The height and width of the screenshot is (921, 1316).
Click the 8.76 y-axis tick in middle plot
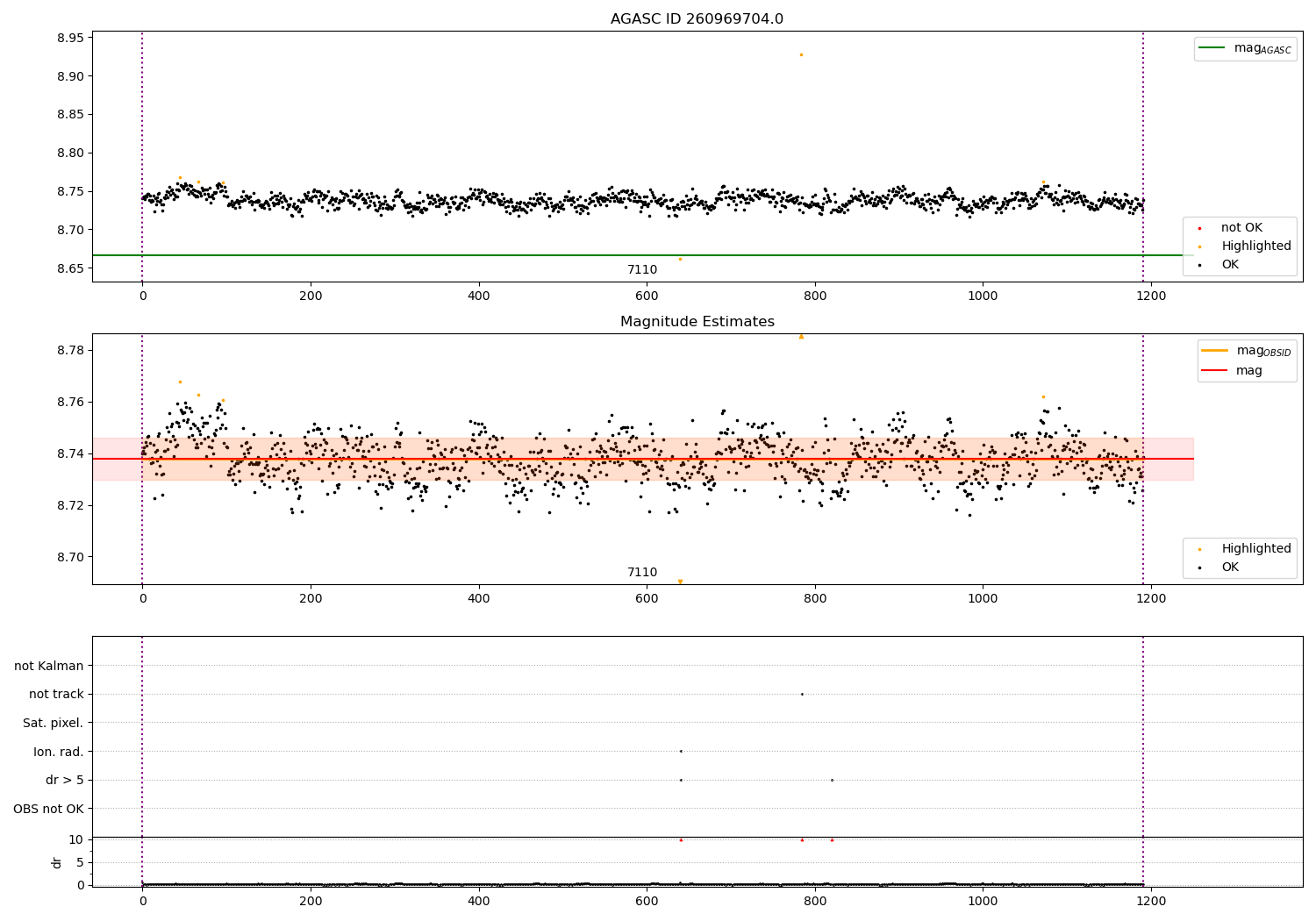pyautogui.click(x=70, y=403)
